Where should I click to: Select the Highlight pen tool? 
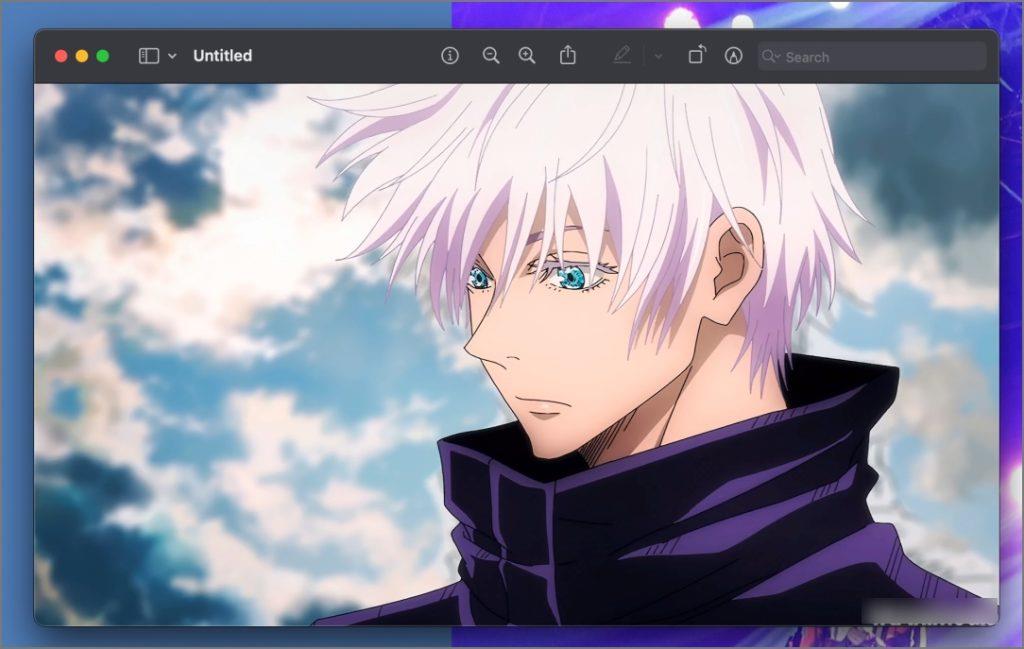622,55
